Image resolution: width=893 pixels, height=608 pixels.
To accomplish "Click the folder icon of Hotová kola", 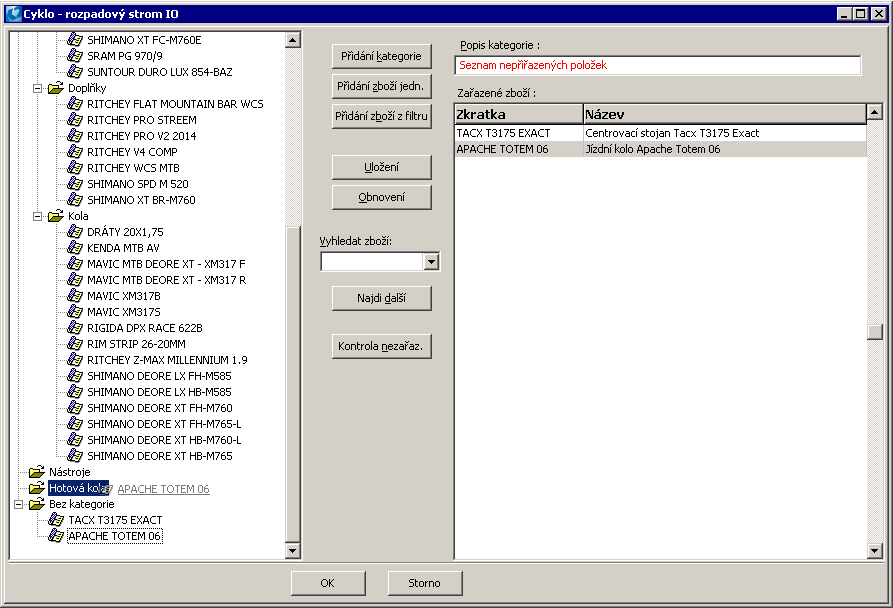I will coord(37,488).
